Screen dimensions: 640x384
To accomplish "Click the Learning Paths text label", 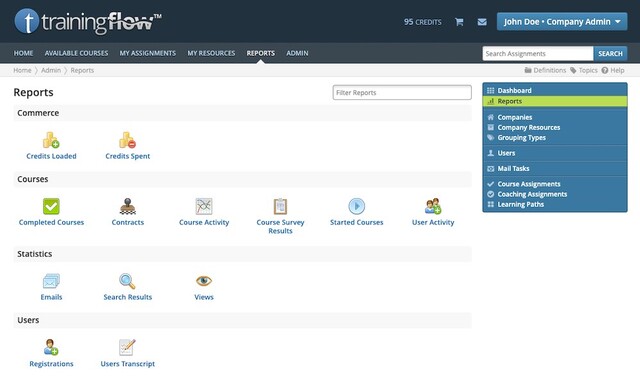I will coord(520,204).
